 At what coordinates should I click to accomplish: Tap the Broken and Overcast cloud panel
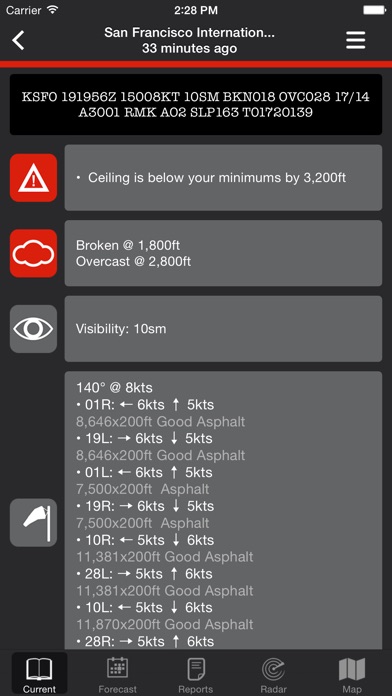pyautogui.click(x=223, y=253)
